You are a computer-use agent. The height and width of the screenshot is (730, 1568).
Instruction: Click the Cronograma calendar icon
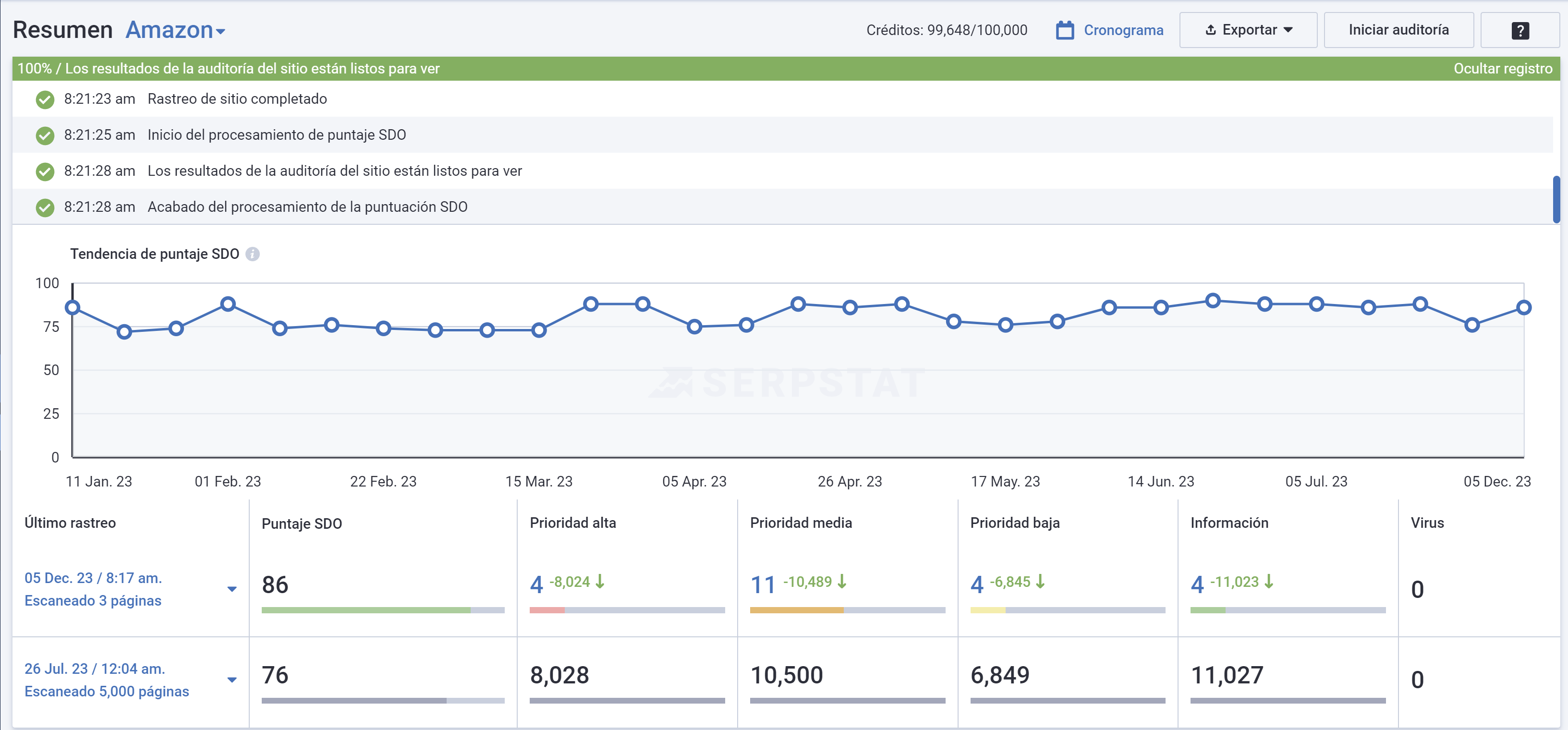pyautogui.click(x=1064, y=30)
